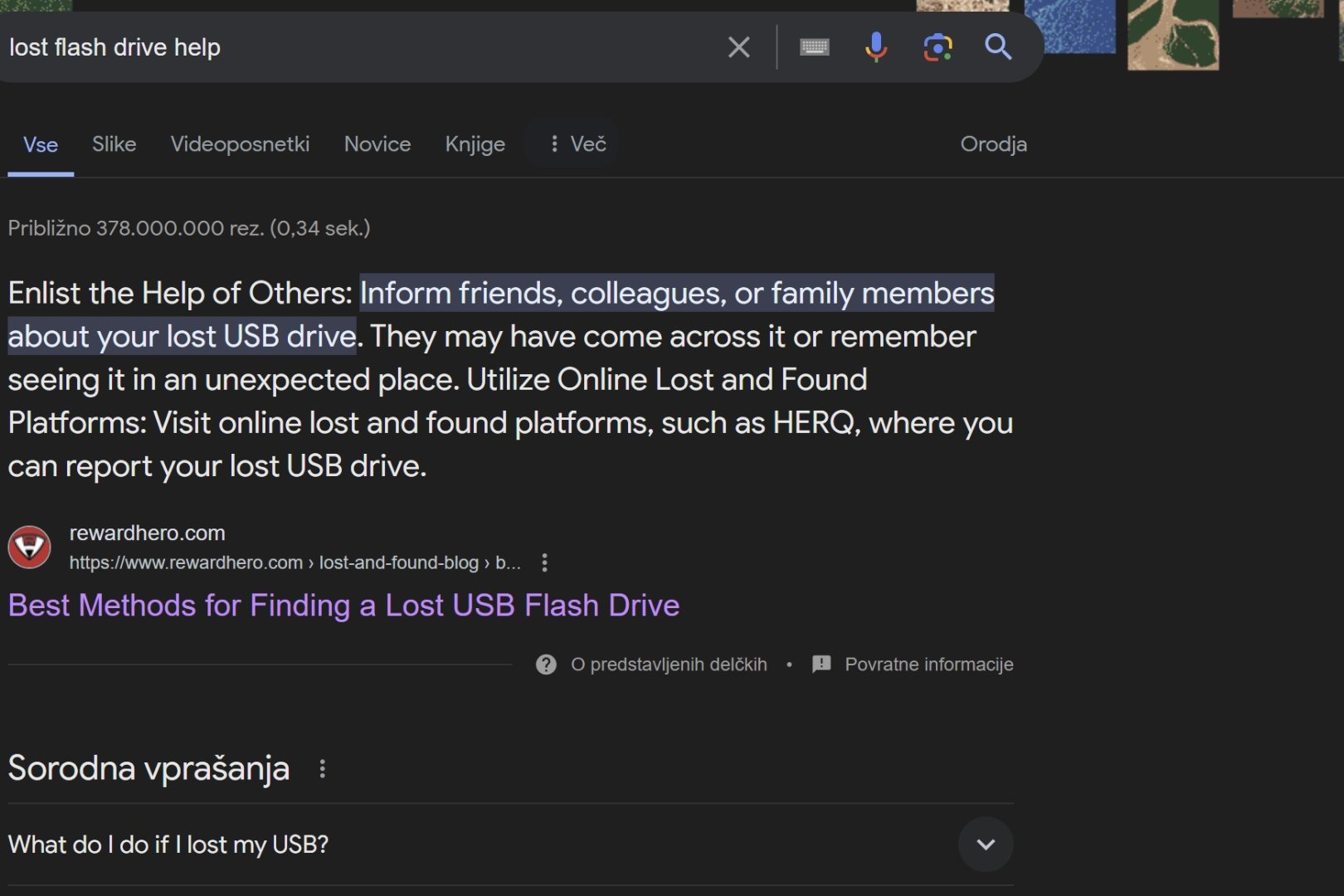Open the three-dot menu next to rewardhero URL
The image size is (1344, 896).
tap(544, 563)
